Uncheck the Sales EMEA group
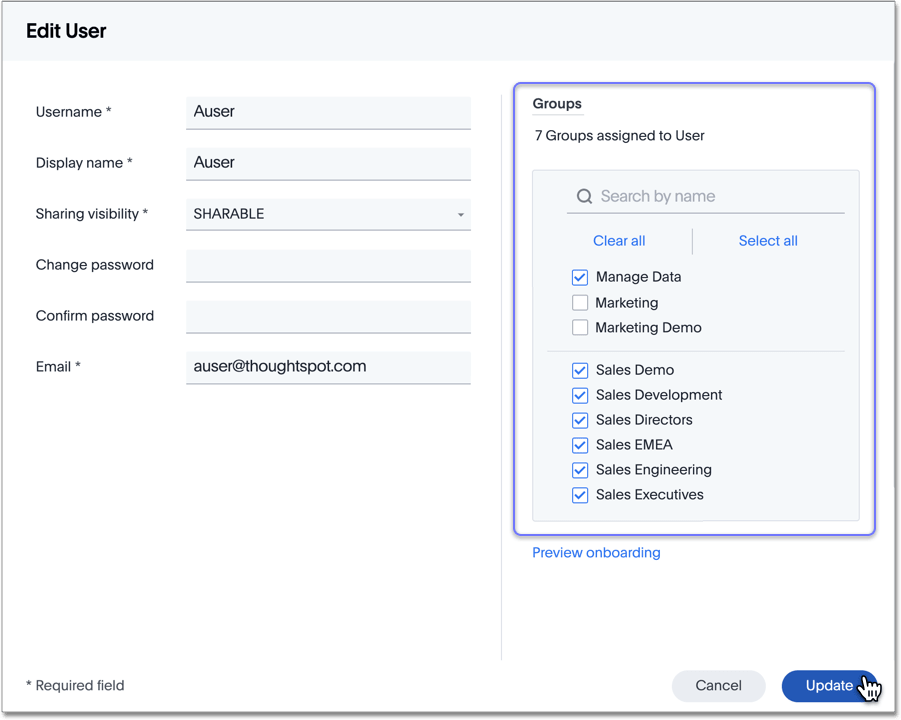Viewport: 901px width, 720px height. pyautogui.click(x=580, y=445)
